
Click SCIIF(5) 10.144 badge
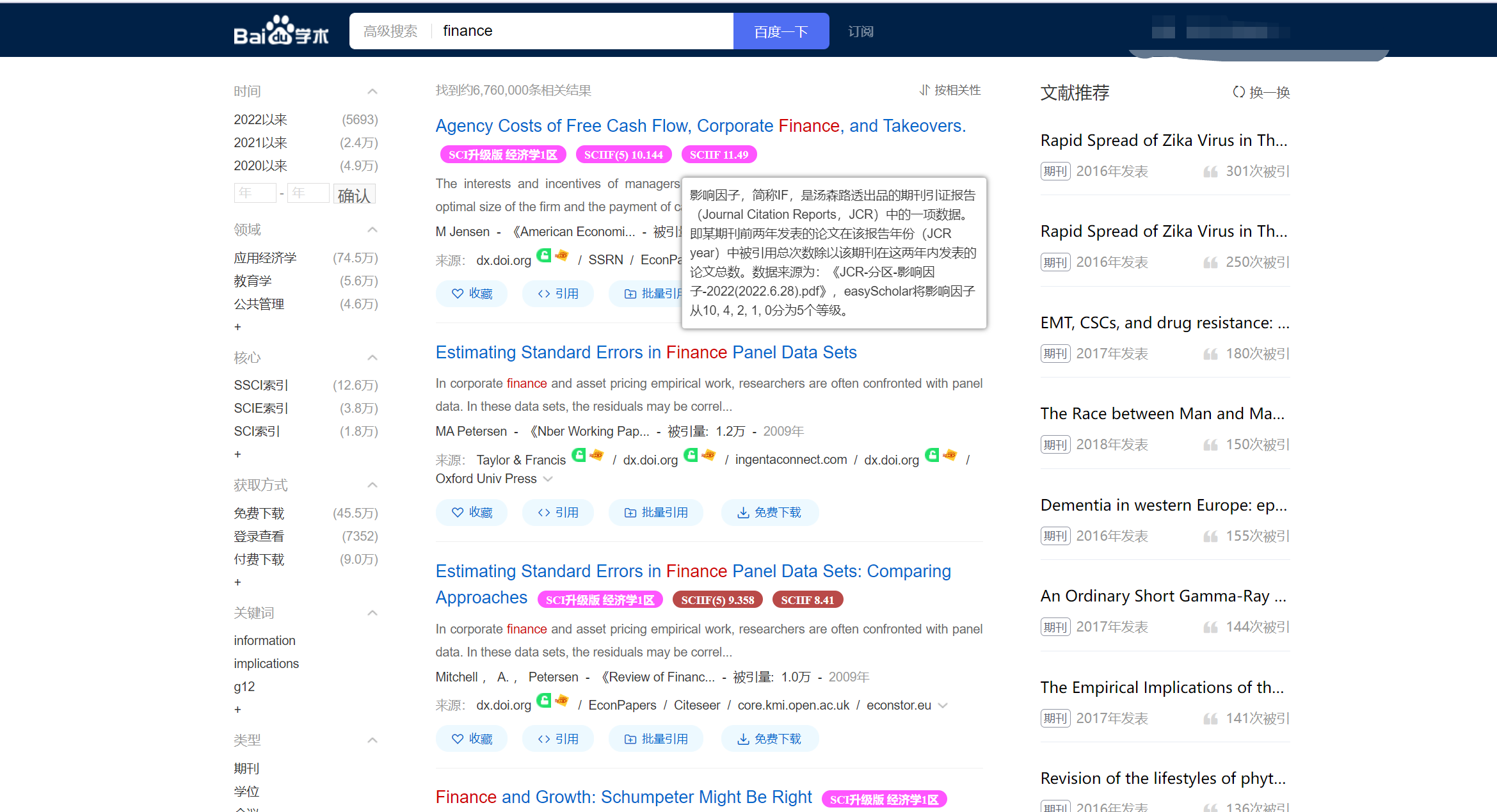coord(623,155)
